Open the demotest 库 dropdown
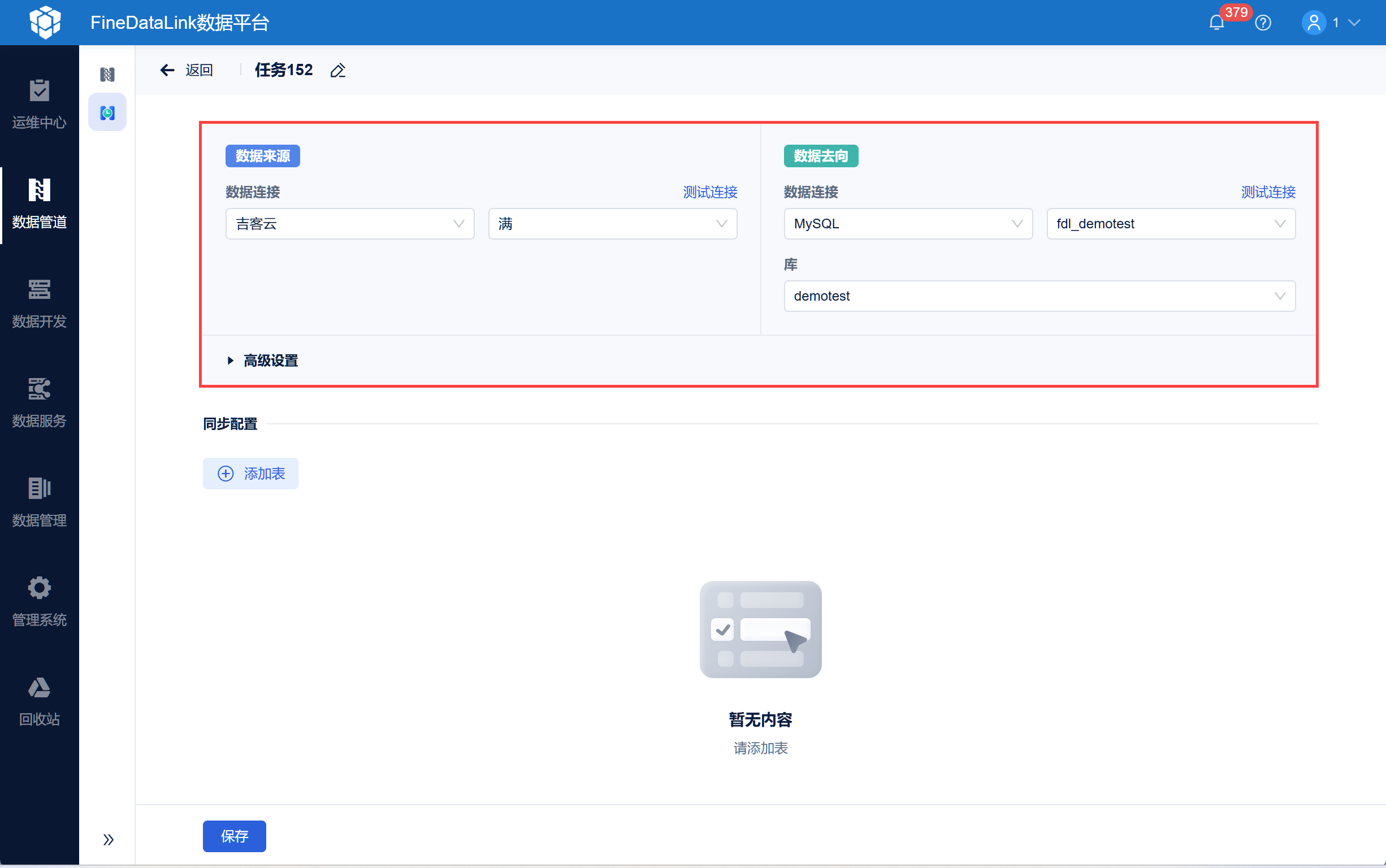Viewport: 1386px width, 868px height. point(1039,296)
